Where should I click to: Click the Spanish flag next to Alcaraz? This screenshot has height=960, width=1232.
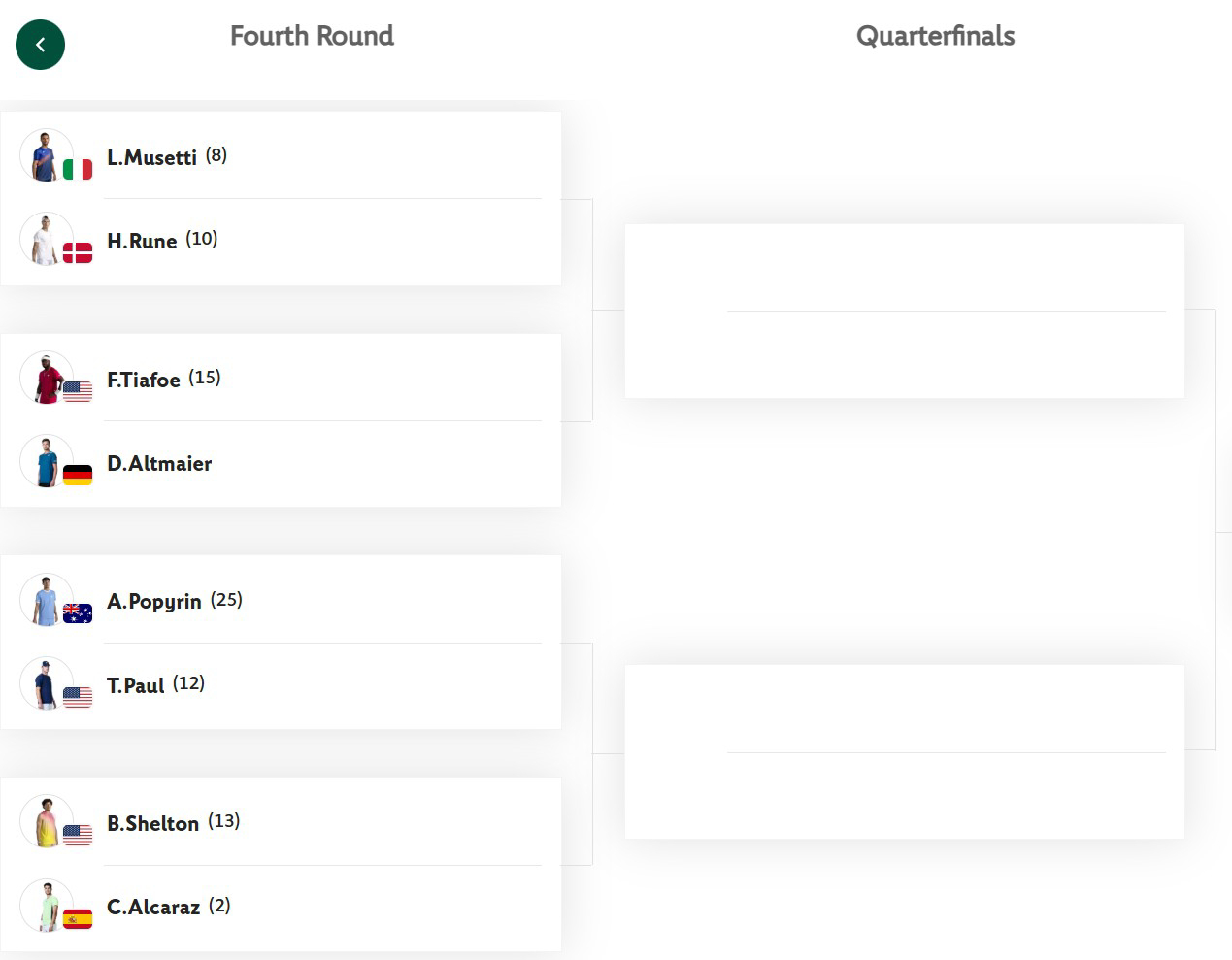click(x=78, y=919)
